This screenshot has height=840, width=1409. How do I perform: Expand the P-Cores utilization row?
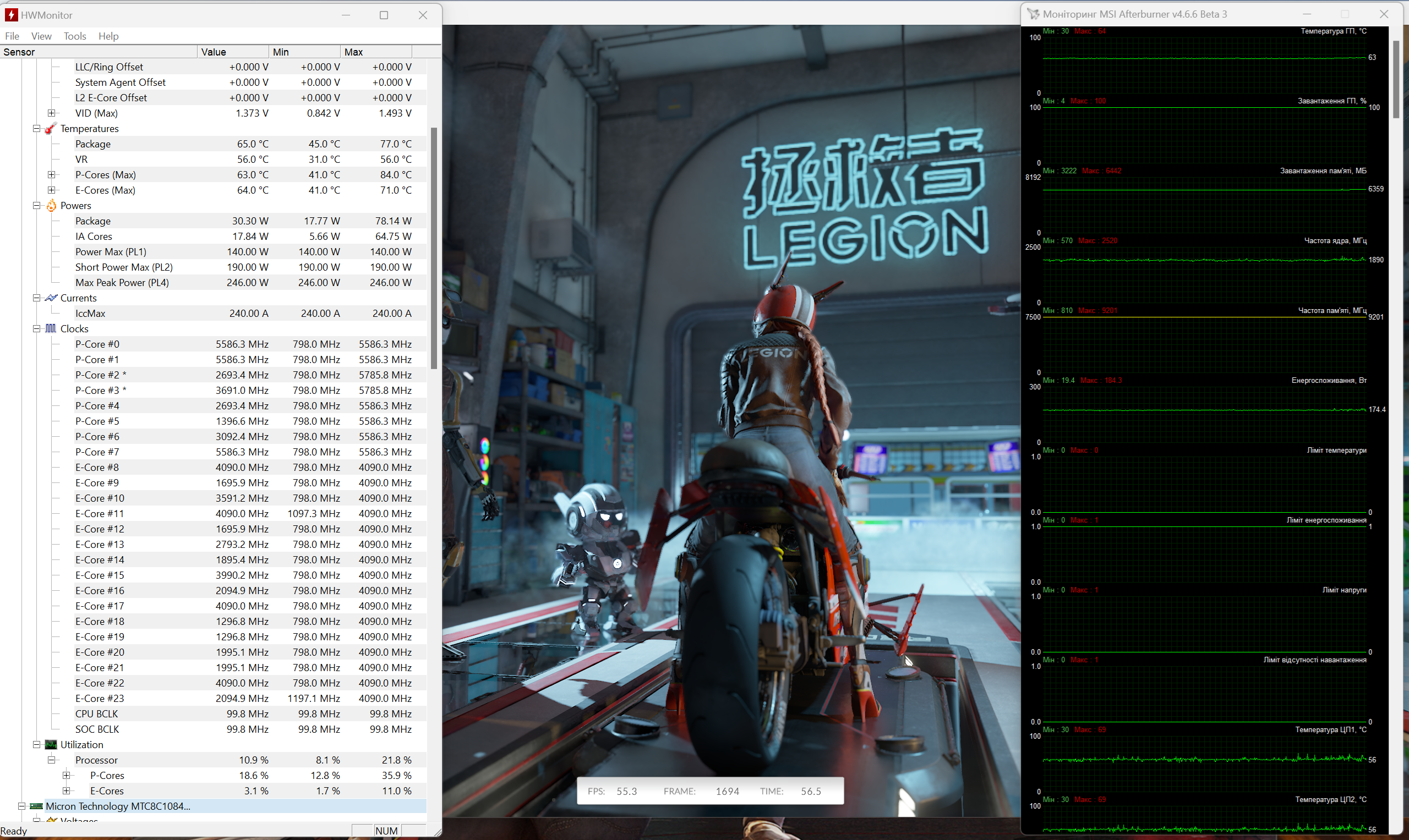(x=66, y=775)
